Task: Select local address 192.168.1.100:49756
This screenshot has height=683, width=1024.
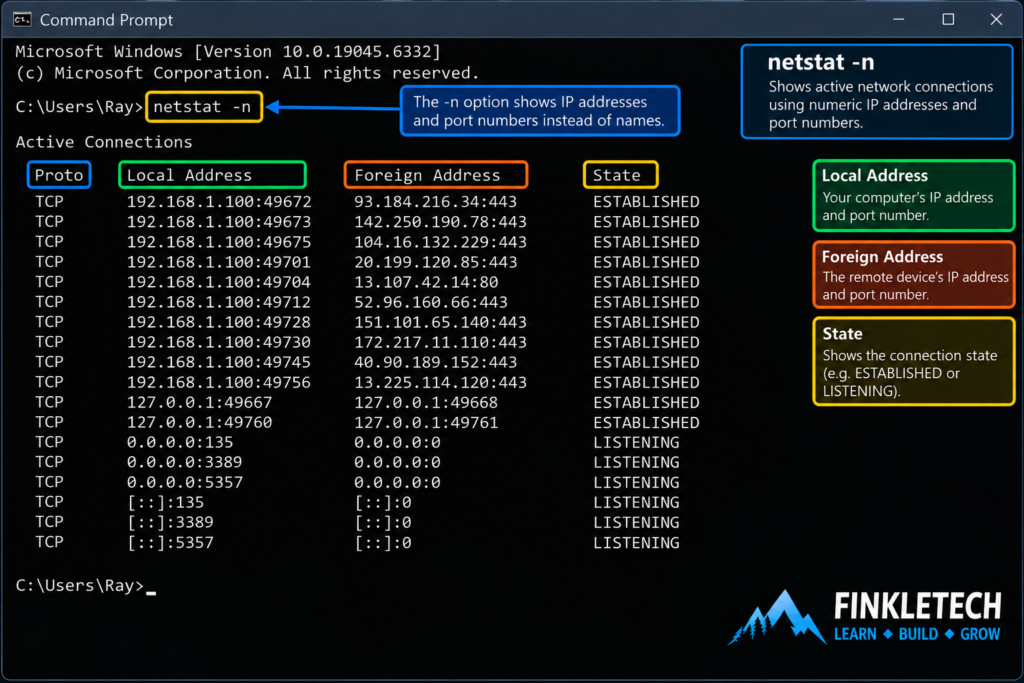Action: pyautogui.click(x=219, y=383)
